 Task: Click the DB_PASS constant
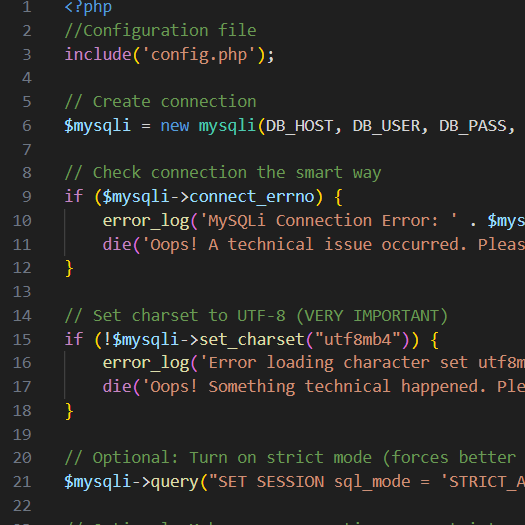473,126
